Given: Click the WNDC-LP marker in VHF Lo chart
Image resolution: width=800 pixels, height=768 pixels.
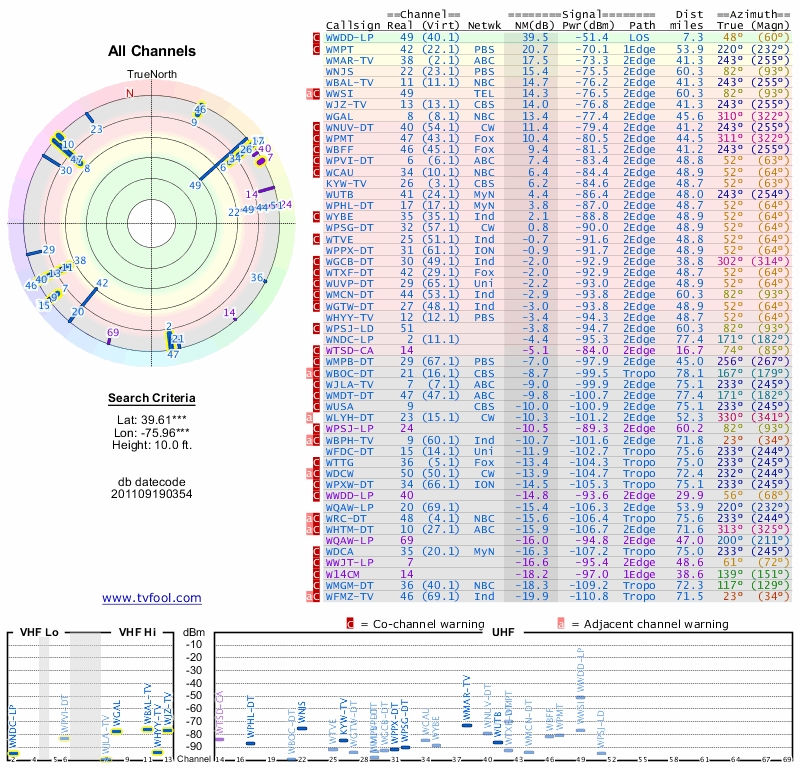Looking at the screenshot, I should tap(13, 753).
